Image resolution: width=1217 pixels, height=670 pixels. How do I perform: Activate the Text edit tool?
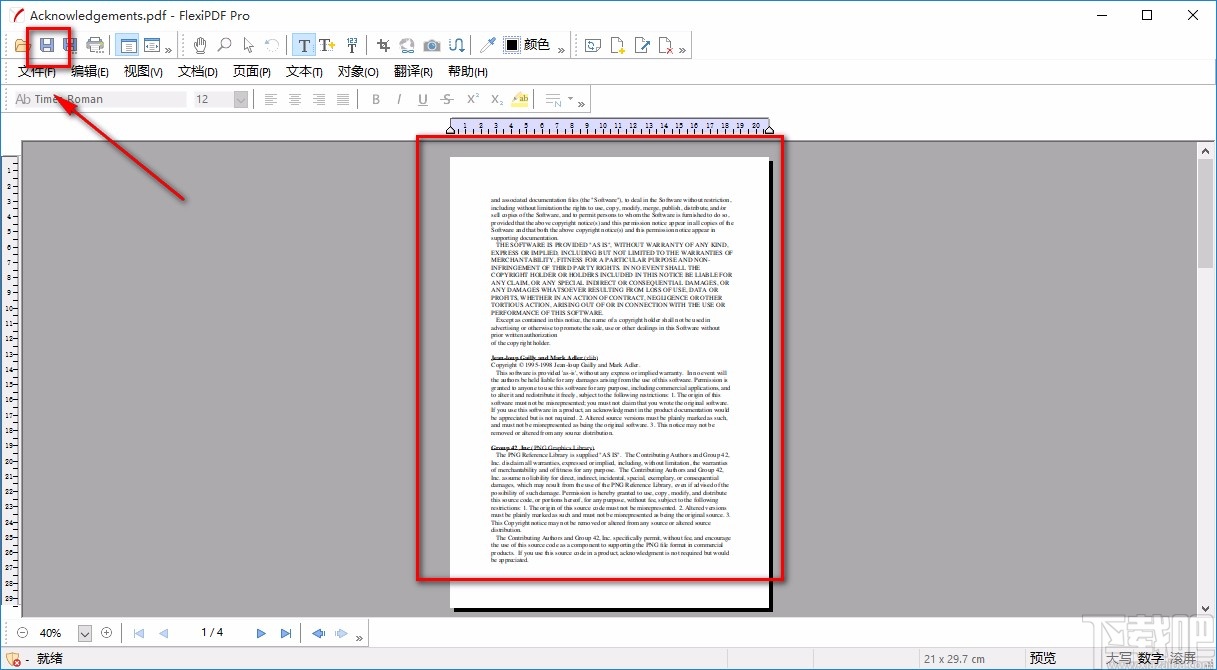[304, 45]
